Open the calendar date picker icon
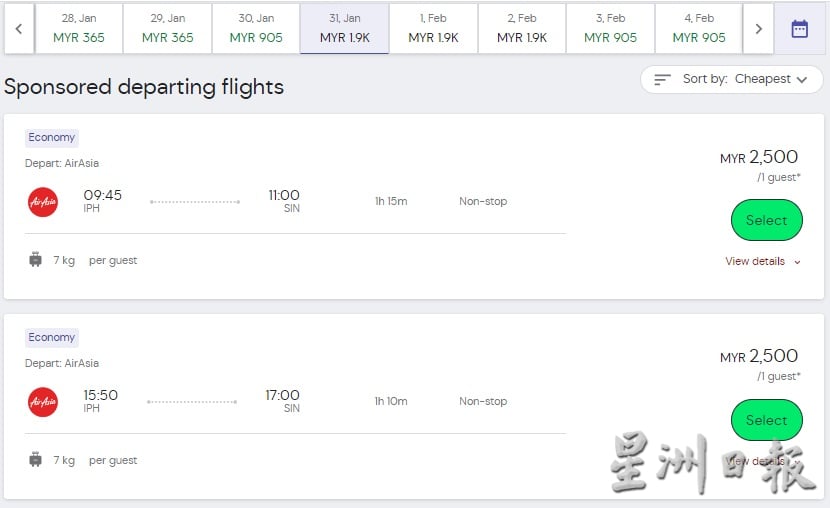This screenshot has height=508, width=830. 799,29
